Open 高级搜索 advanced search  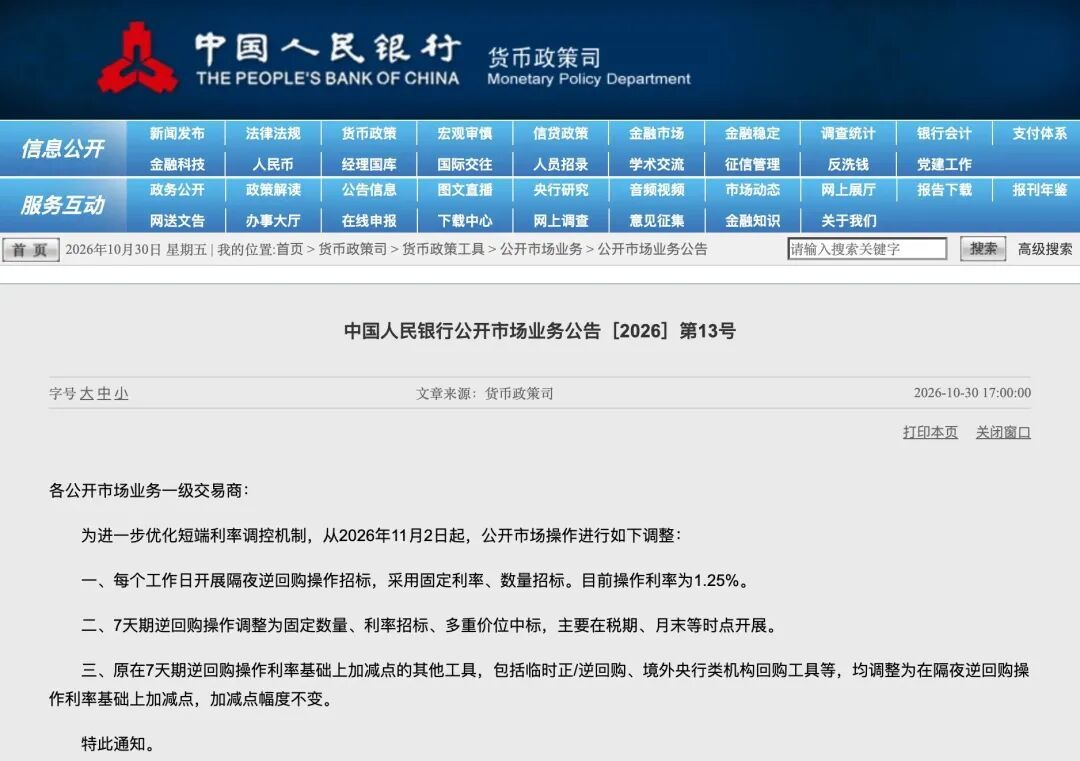point(1045,249)
